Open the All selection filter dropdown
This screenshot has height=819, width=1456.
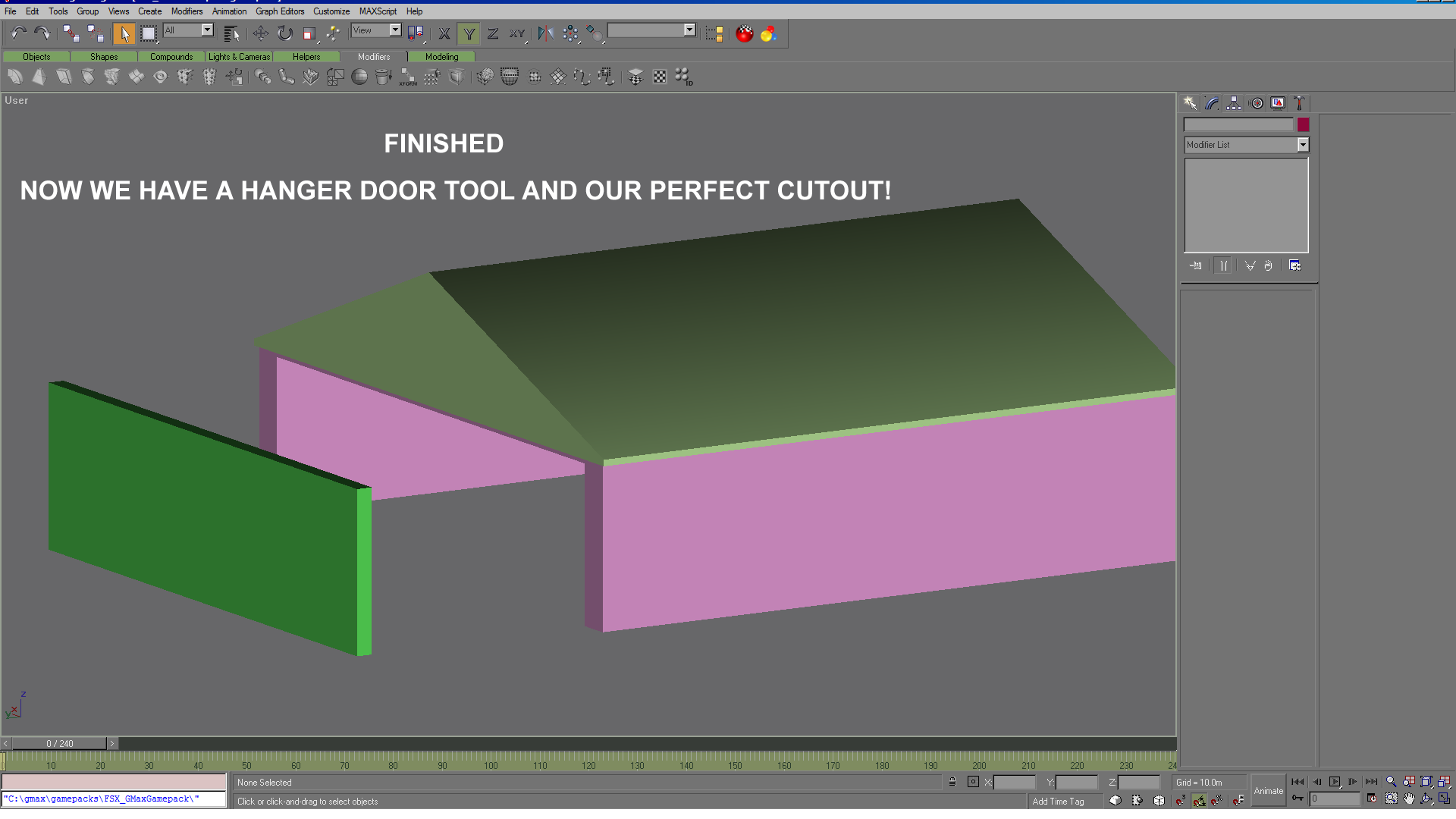pos(207,30)
